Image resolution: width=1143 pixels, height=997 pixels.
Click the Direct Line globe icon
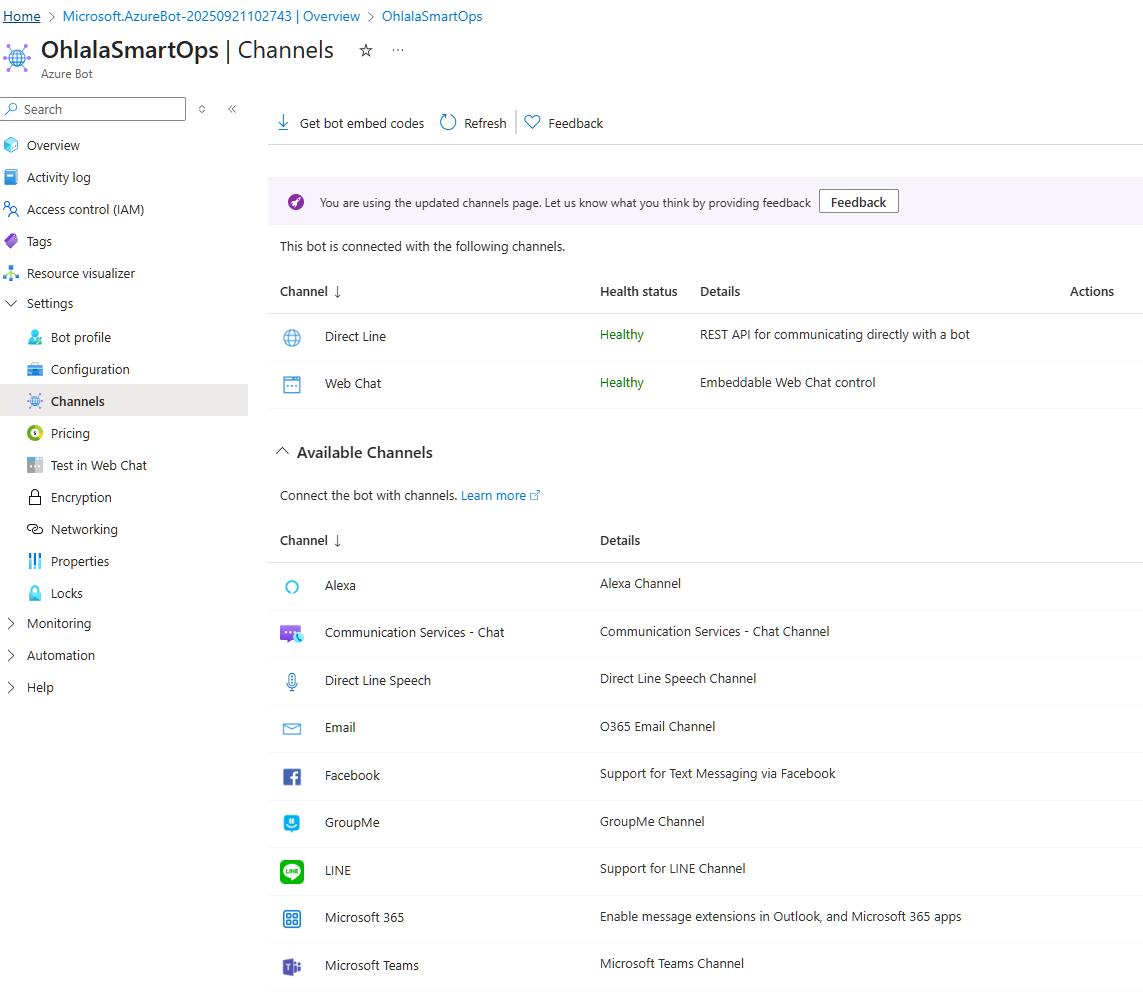coord(292,338)
